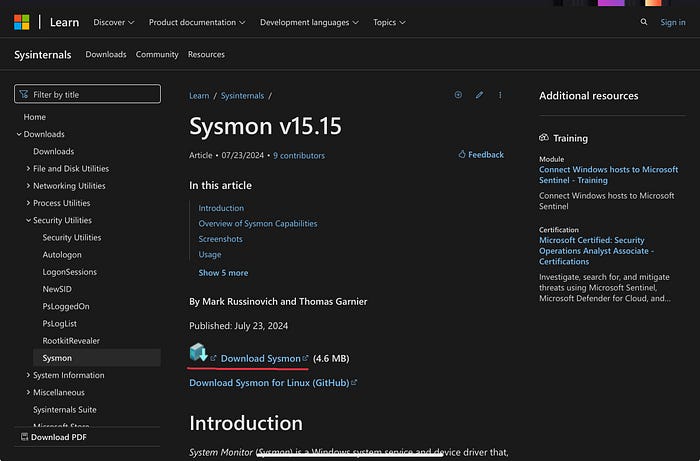Click the add to collection plus icon

pos(458,95)
